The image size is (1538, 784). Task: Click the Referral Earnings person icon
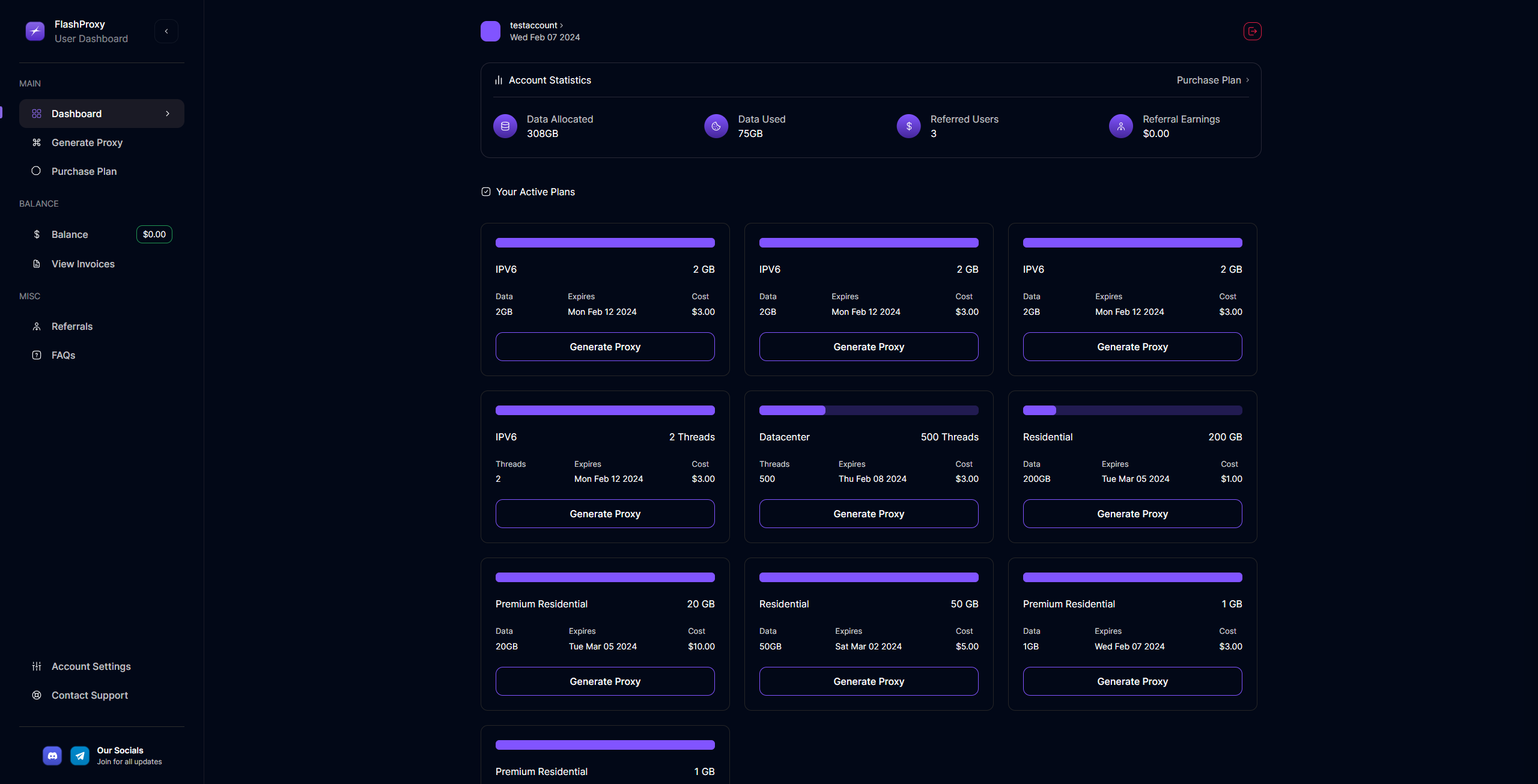1120,126
